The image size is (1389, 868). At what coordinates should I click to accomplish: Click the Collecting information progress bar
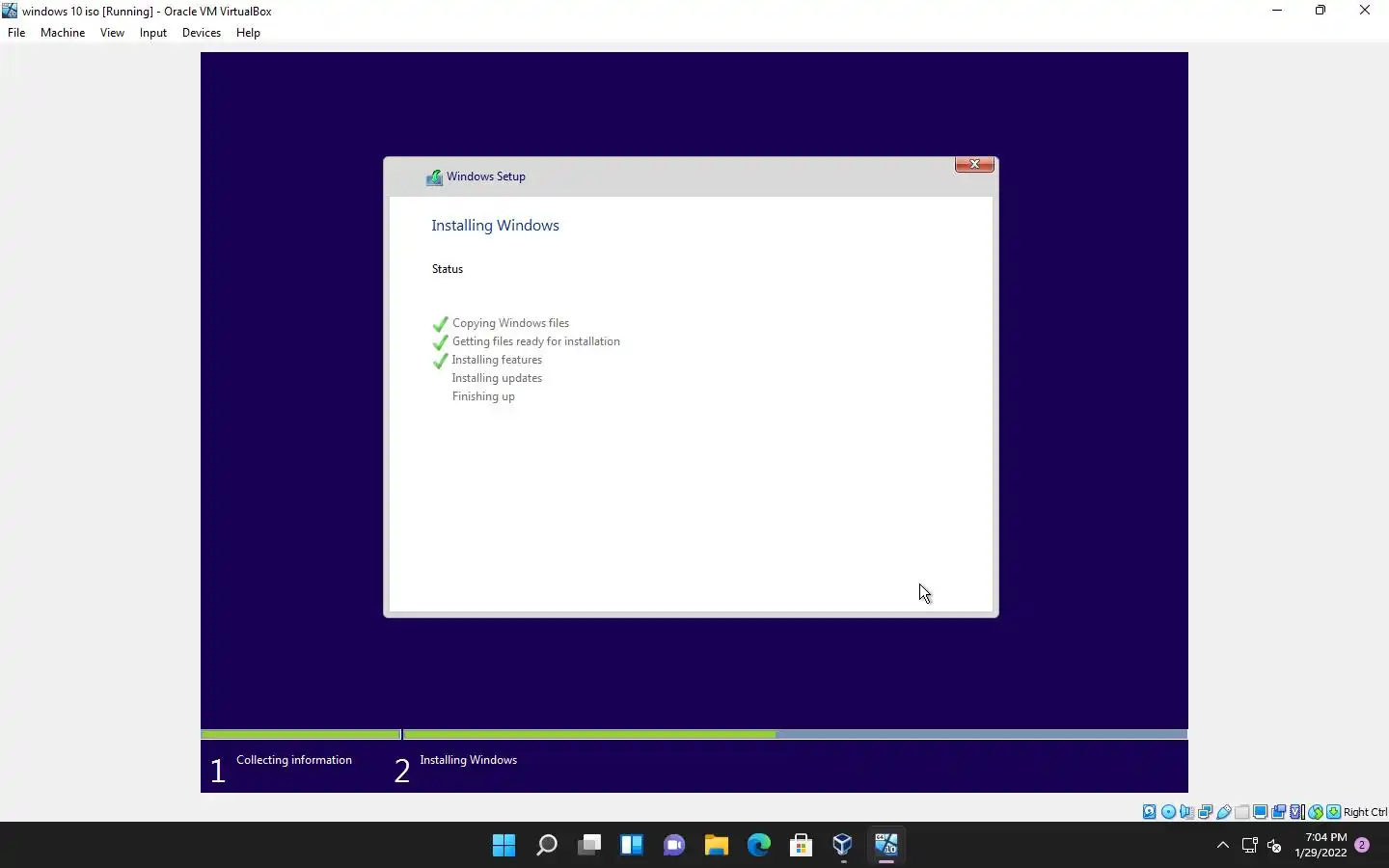(300, 734)
